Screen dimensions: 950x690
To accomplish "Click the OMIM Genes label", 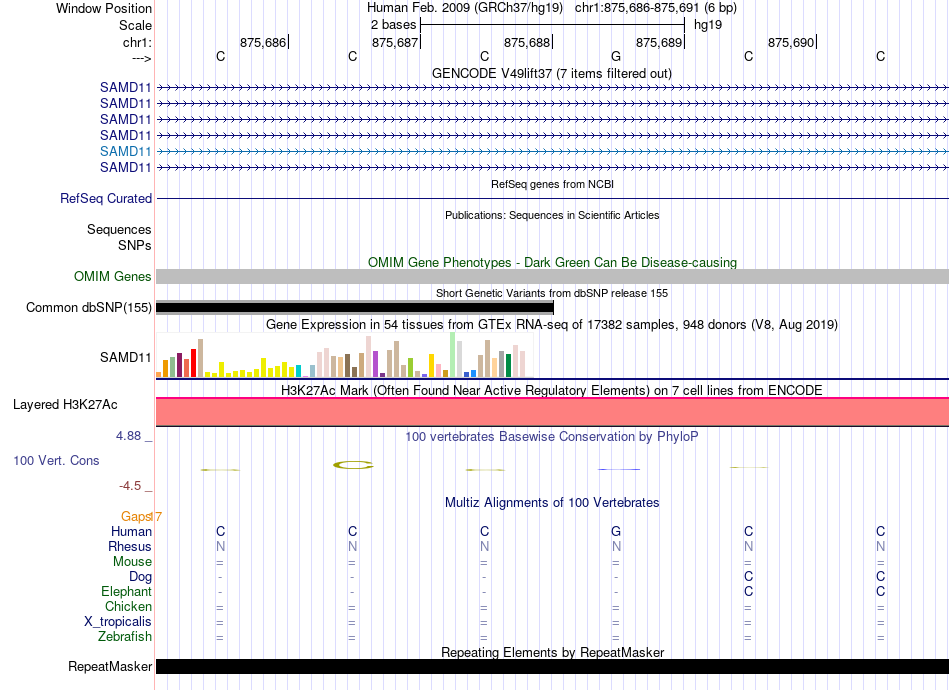I will (112, 277).
